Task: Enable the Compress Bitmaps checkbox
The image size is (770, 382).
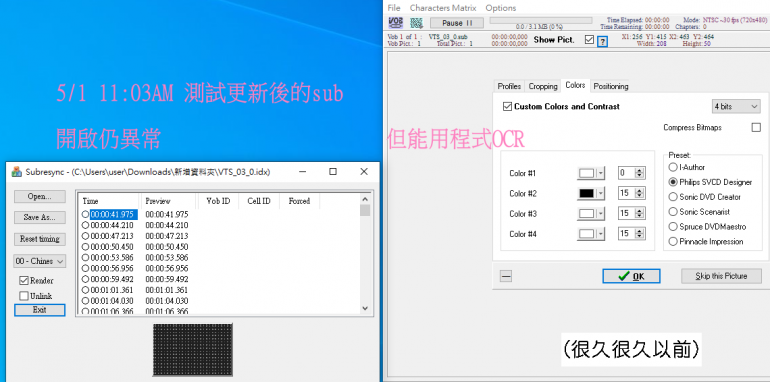Action: coord(756,128)
